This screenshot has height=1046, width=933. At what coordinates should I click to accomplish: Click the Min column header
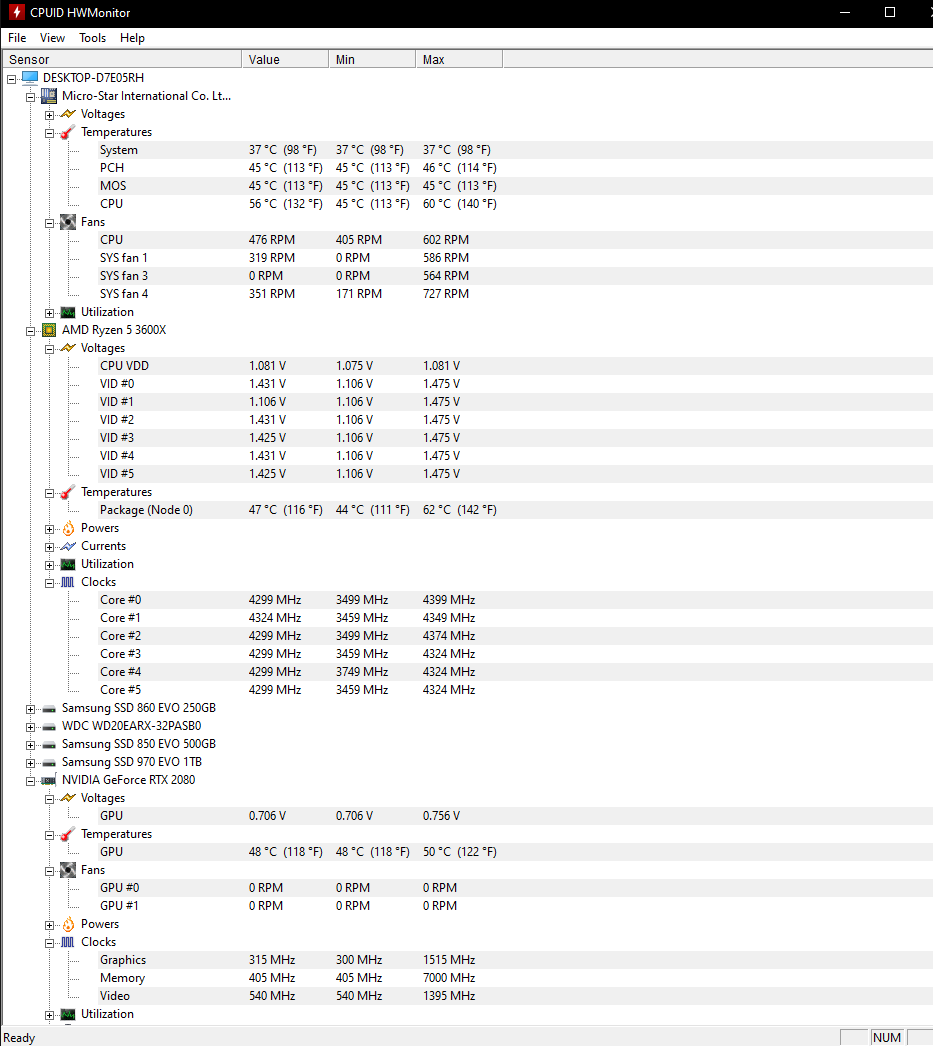(372, 59)
